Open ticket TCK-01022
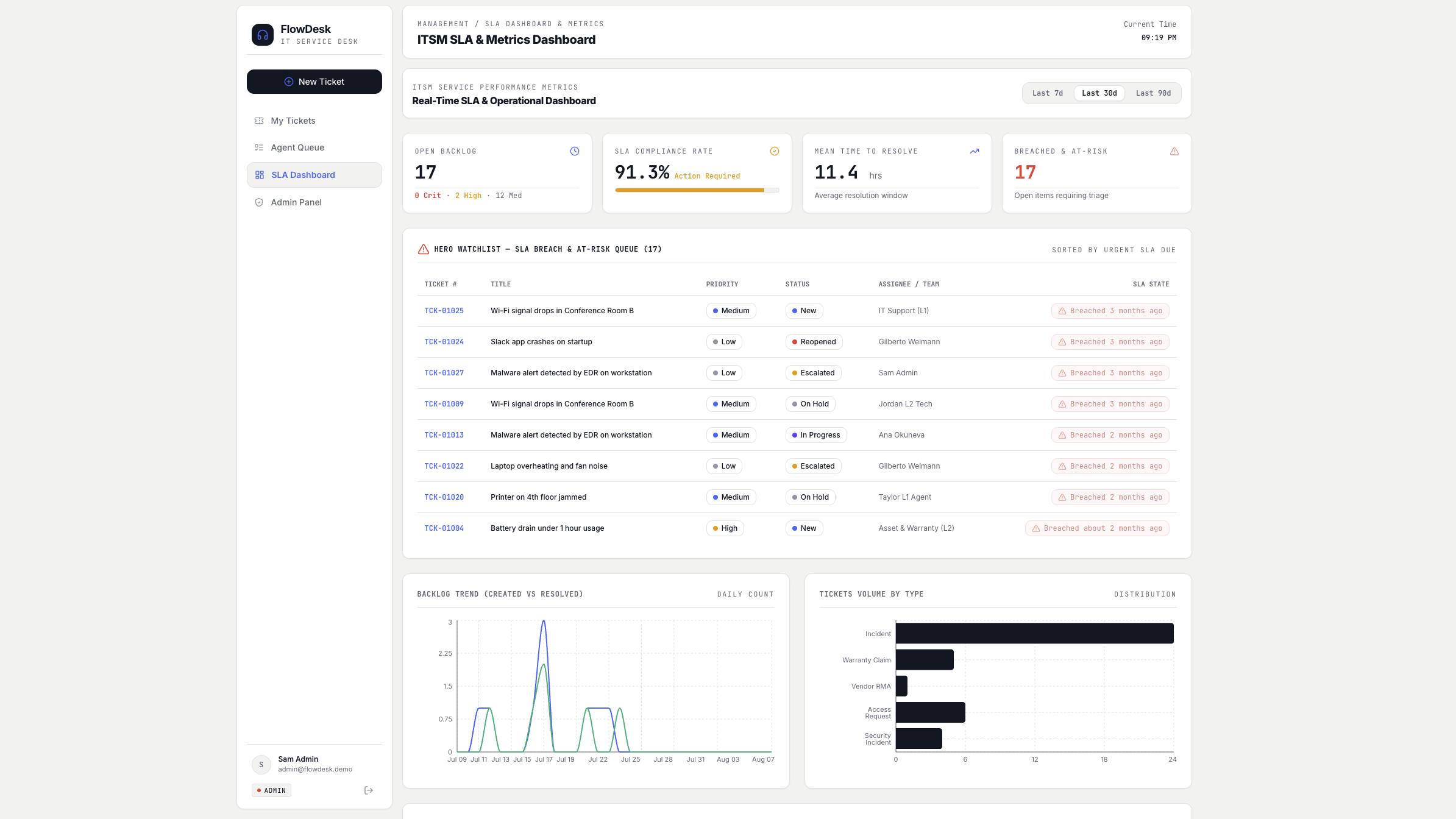The width and height of the screenshot is (1456, 819). coord(444,466)
